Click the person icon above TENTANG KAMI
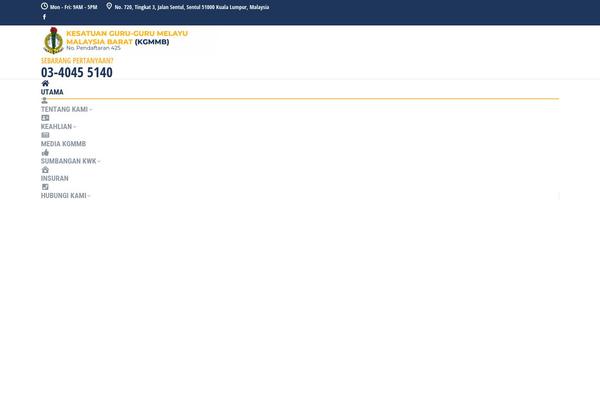The width and height of the screenshot is (600, 400). point(44,101)
